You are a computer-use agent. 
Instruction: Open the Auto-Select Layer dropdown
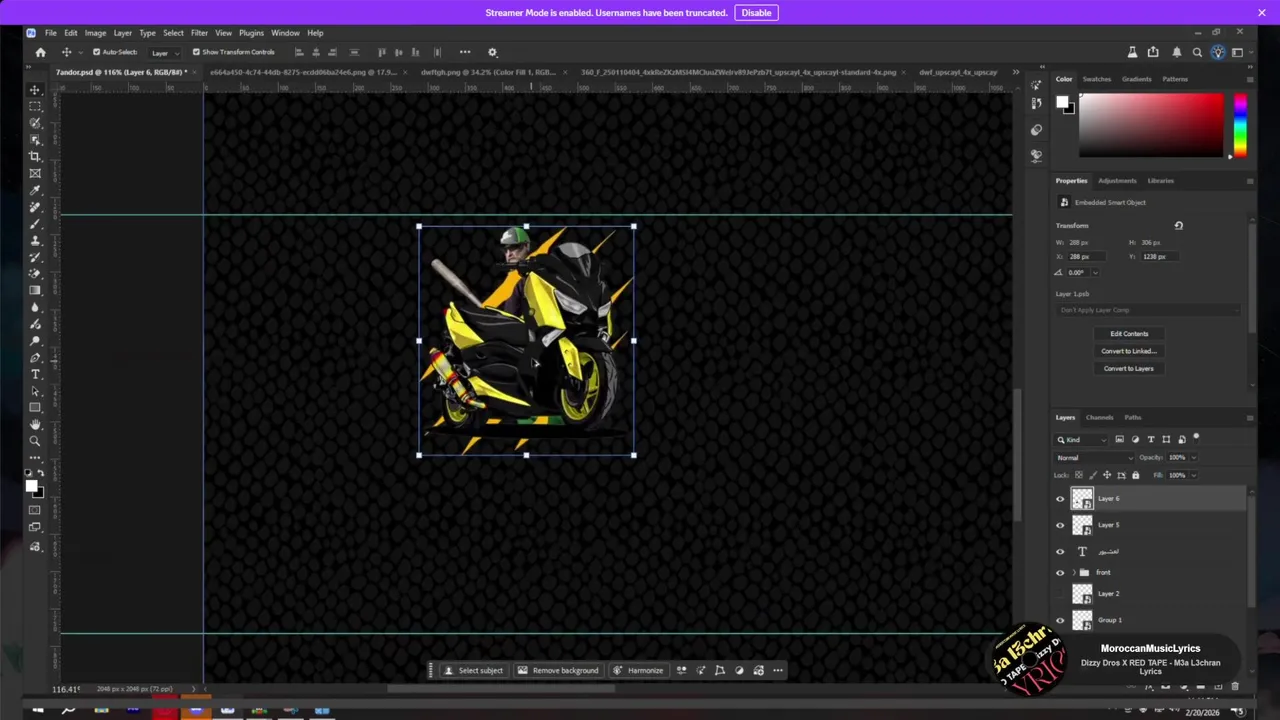tap(165, 52)
